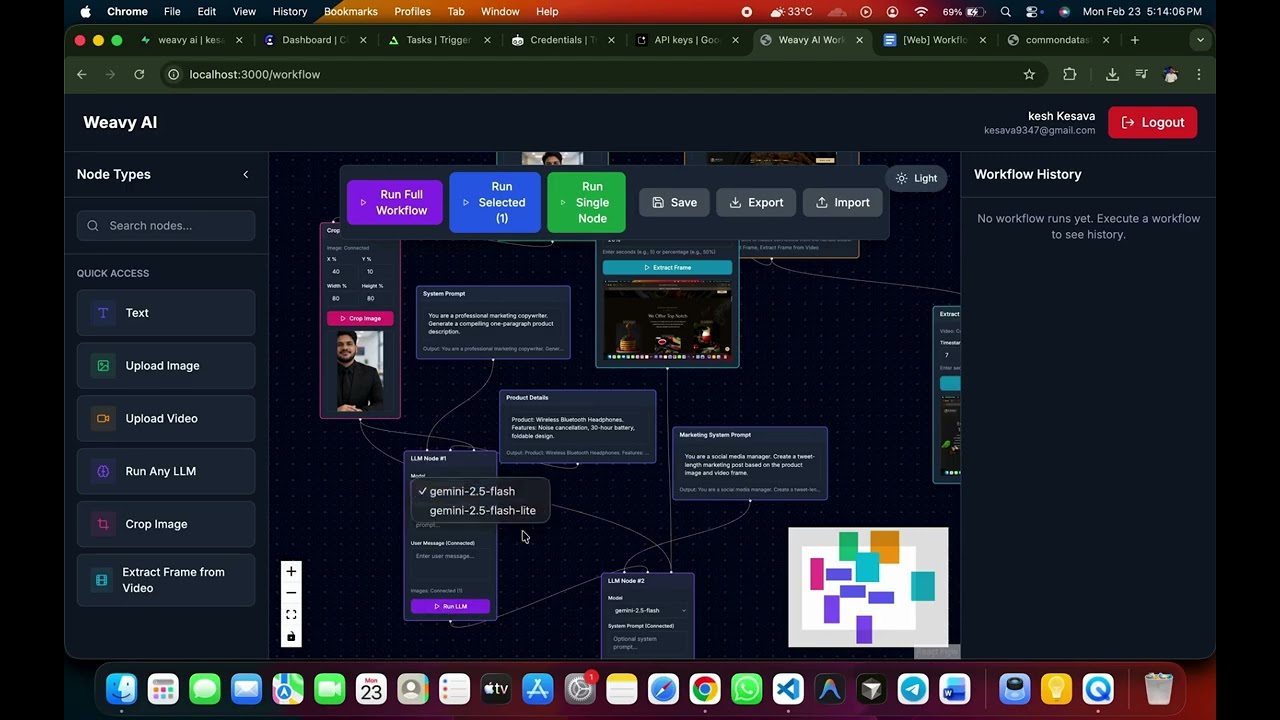Screen dimensions: 1280x720
Task: Go back in browser history
Action: pos(82,74)
